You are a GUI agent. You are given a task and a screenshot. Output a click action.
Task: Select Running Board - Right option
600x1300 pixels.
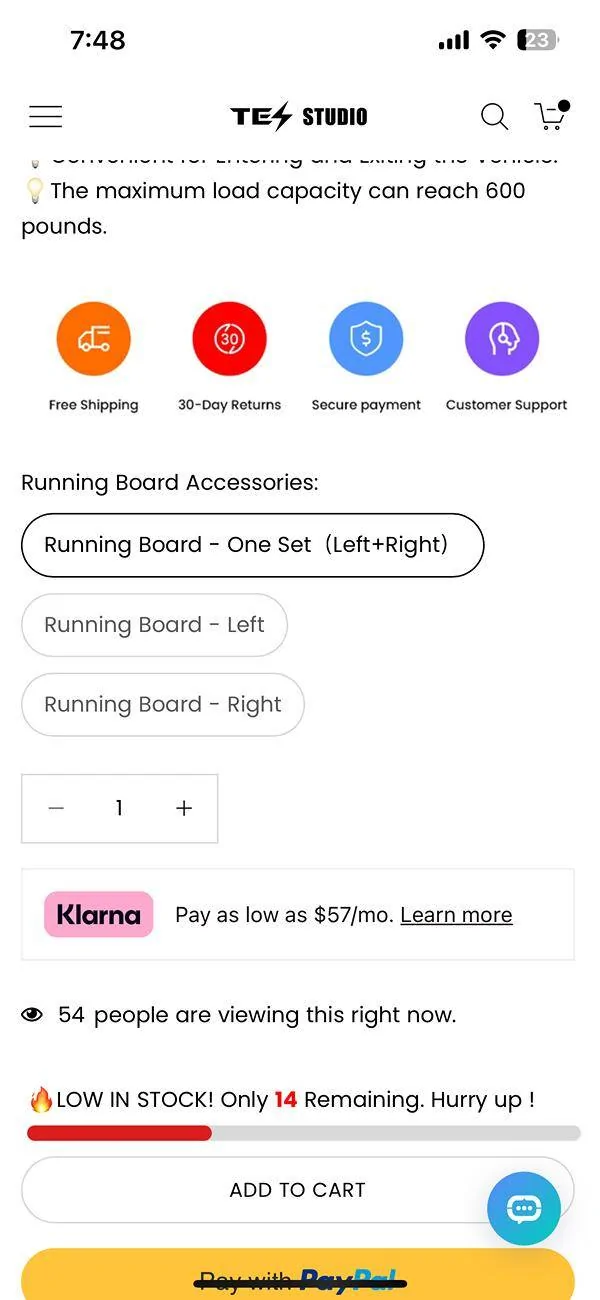pos(162,705)
